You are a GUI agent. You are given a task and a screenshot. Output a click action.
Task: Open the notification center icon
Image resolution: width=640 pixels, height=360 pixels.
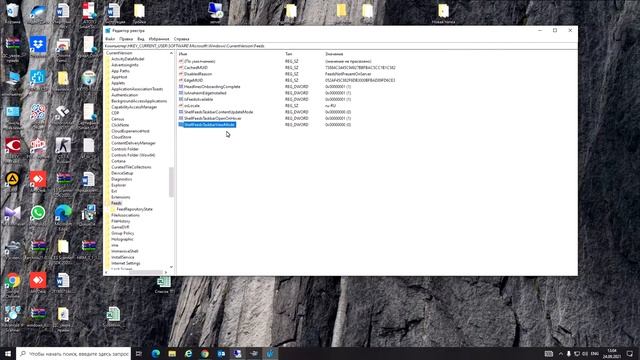[x=630, y=353]
